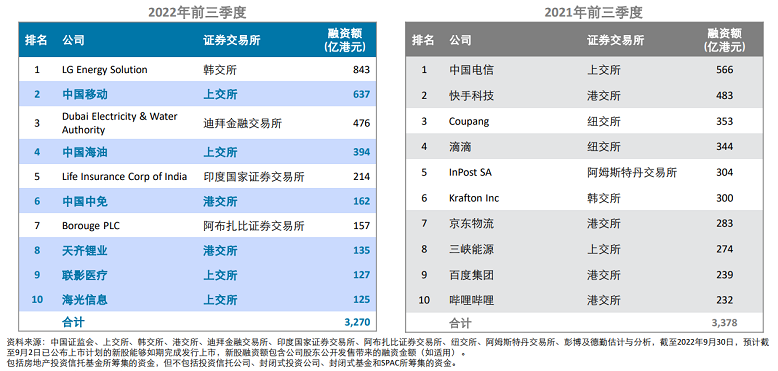The image size is (778, 371).
Task: Click the 阿姆斯特丹交易所 exchange cell
Action: tap(632, 172)
